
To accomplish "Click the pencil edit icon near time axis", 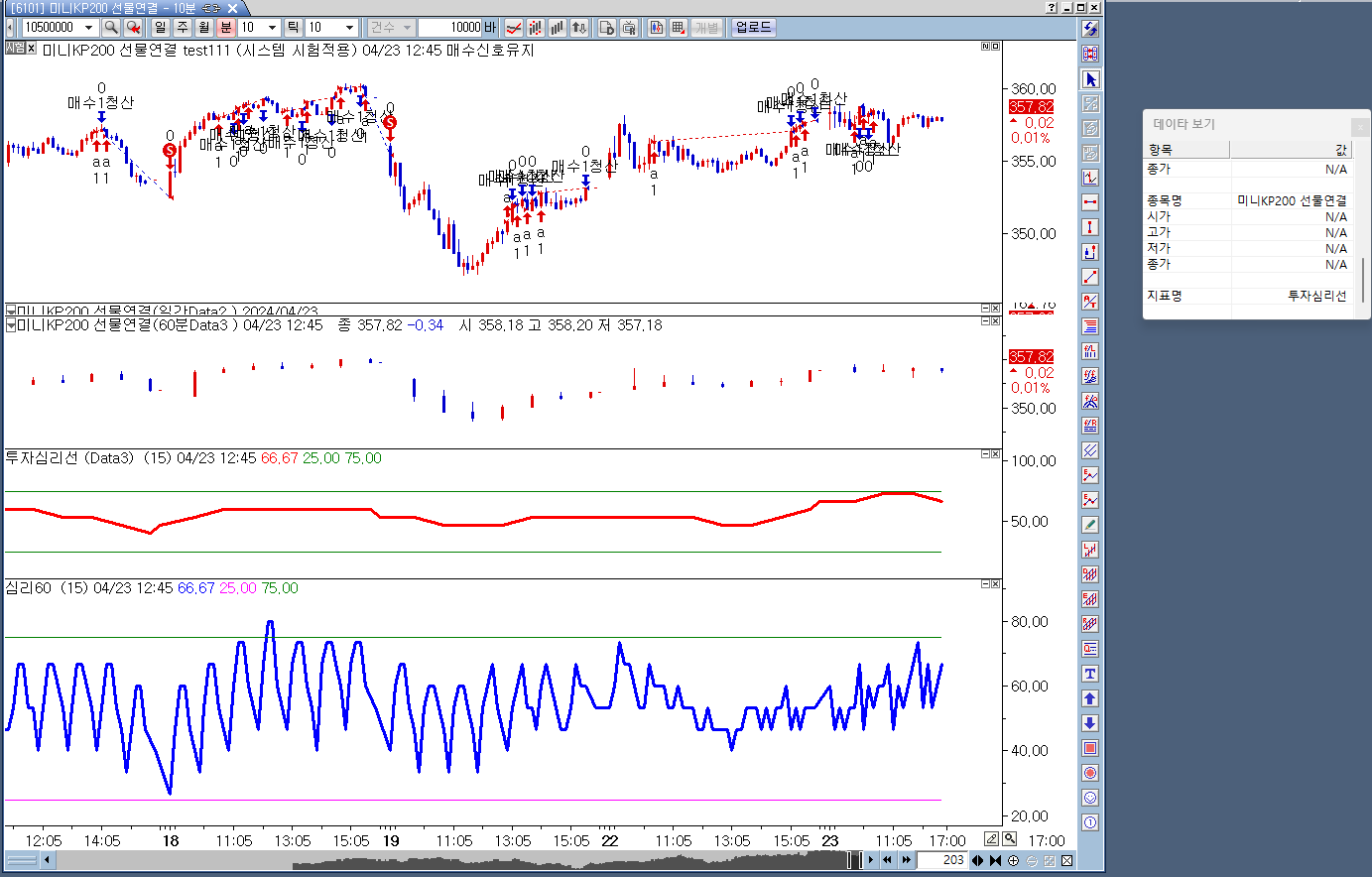I will pyautogui.click(x=991, y=839).
